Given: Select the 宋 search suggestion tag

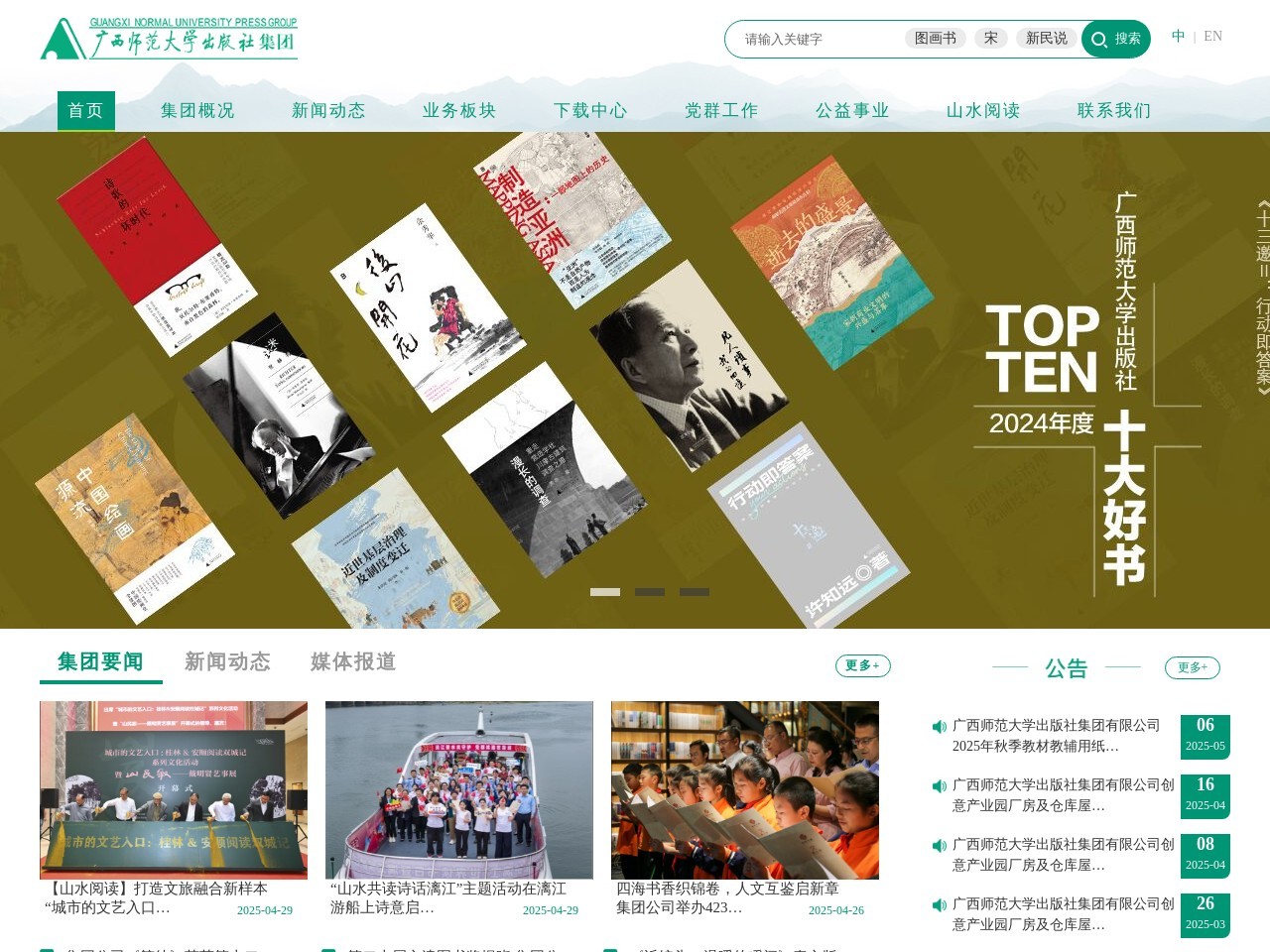Looking at the screenshot, I should coord(991,38).
